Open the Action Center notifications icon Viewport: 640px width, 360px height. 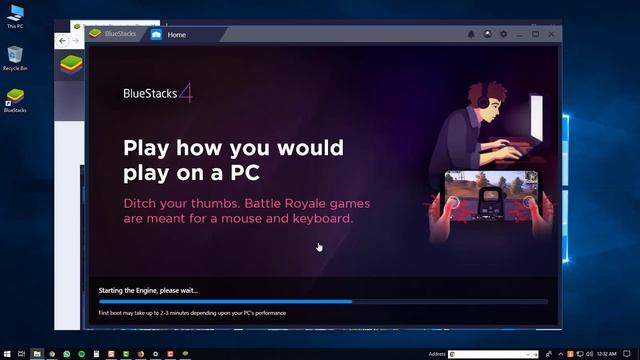[627, 354]
